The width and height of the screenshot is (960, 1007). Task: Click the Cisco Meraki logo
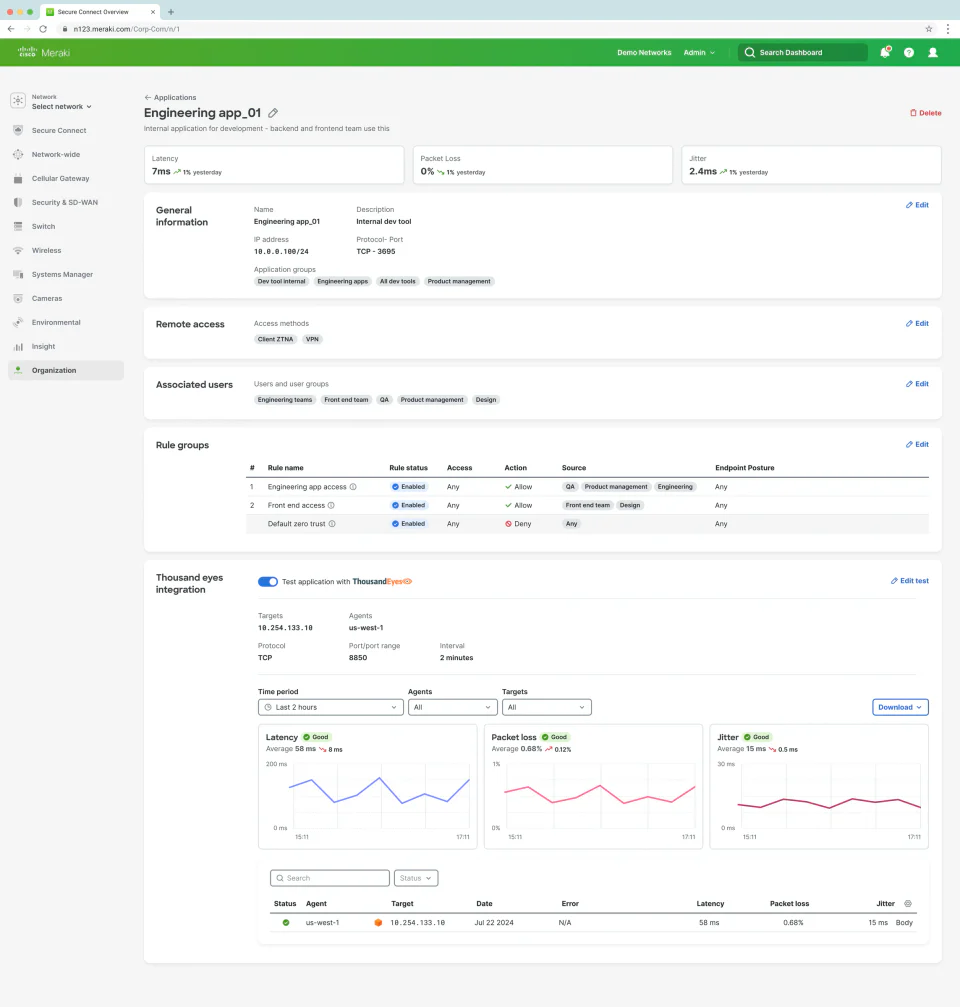(44, 53)
